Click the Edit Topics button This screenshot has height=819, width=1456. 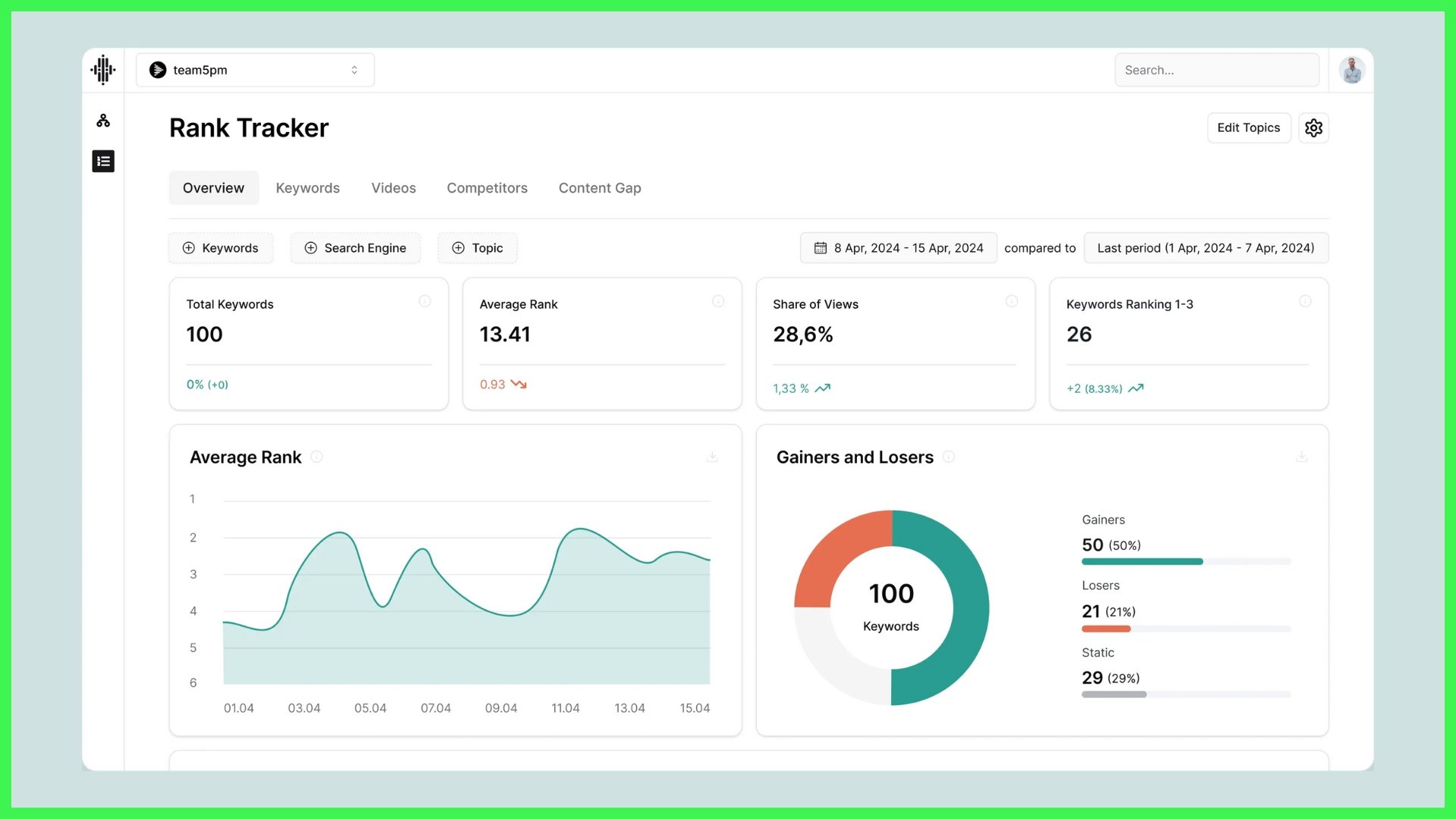point(1248,127)
